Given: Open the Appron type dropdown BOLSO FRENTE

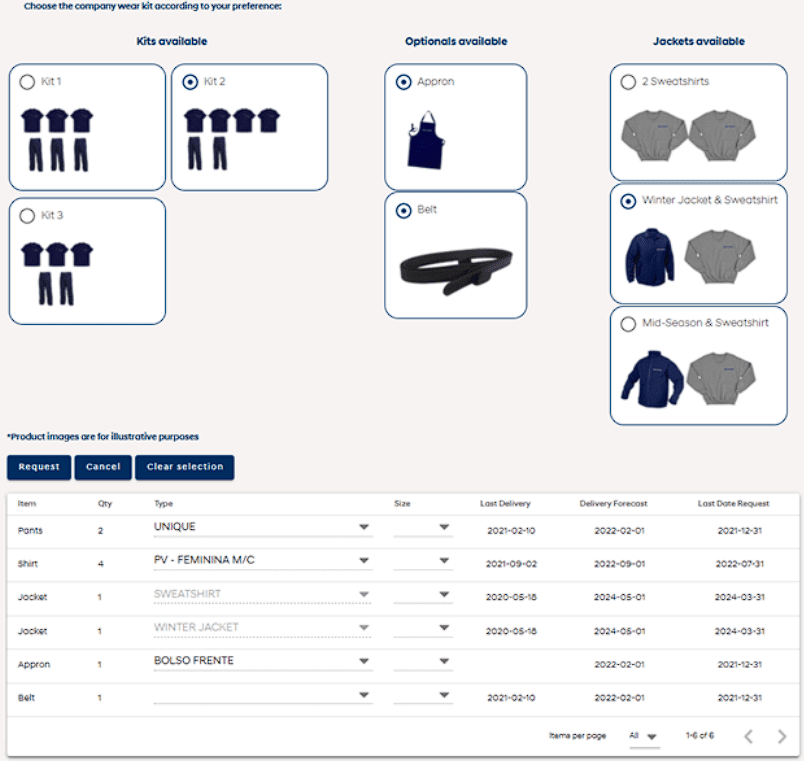Looking at the screenshot, I should (x=263, y=661).
